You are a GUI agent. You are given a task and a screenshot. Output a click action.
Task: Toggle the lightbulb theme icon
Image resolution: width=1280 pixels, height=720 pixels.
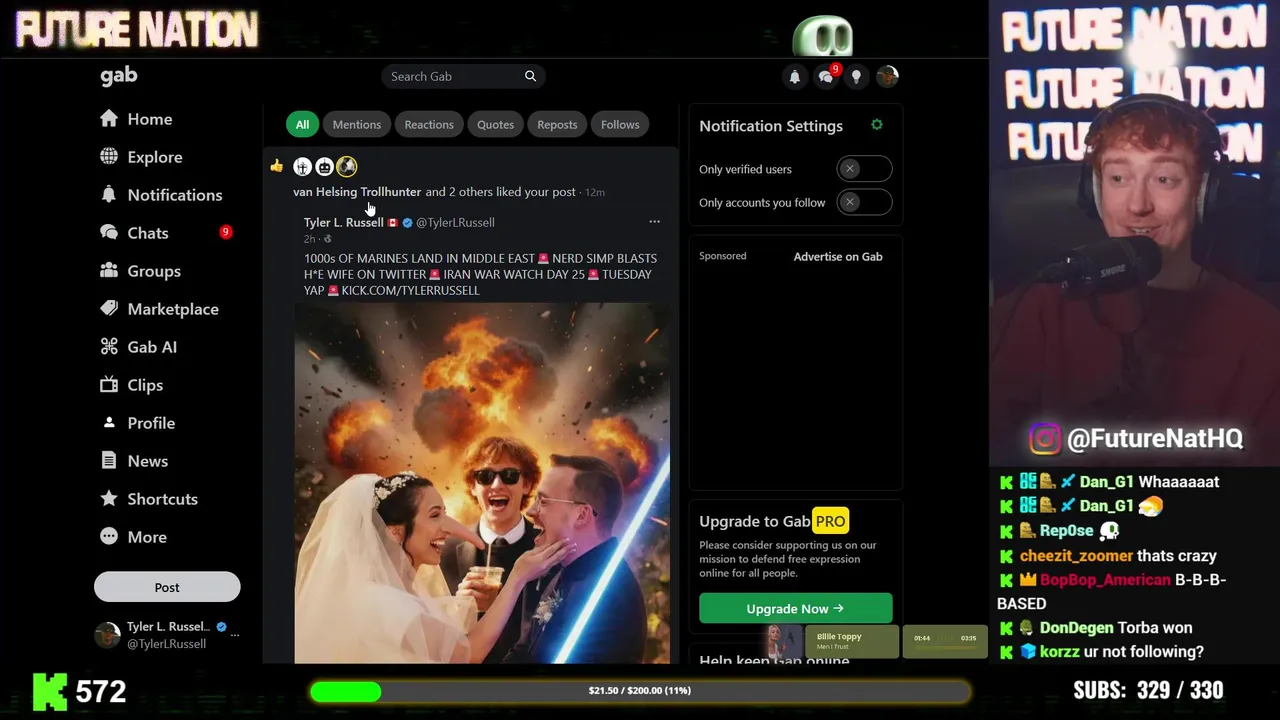point(856,77)
